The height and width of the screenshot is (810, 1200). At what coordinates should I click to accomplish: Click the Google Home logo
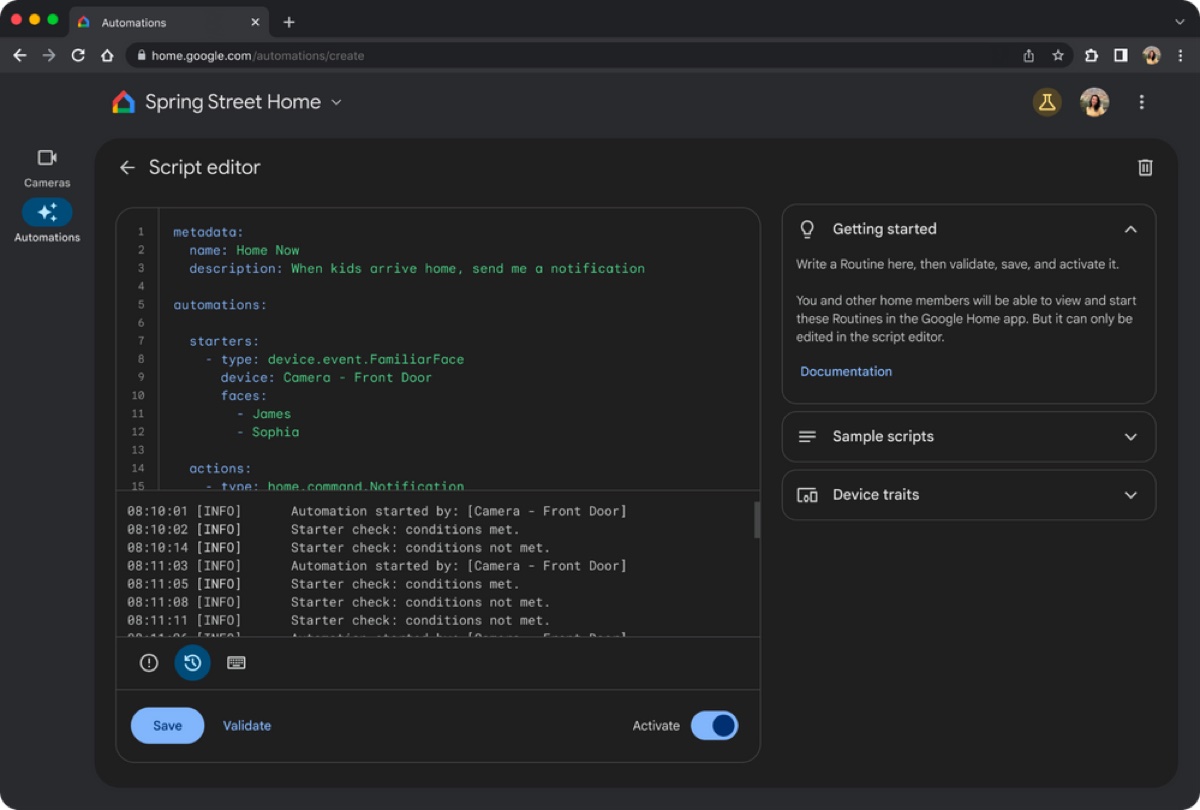123,102
